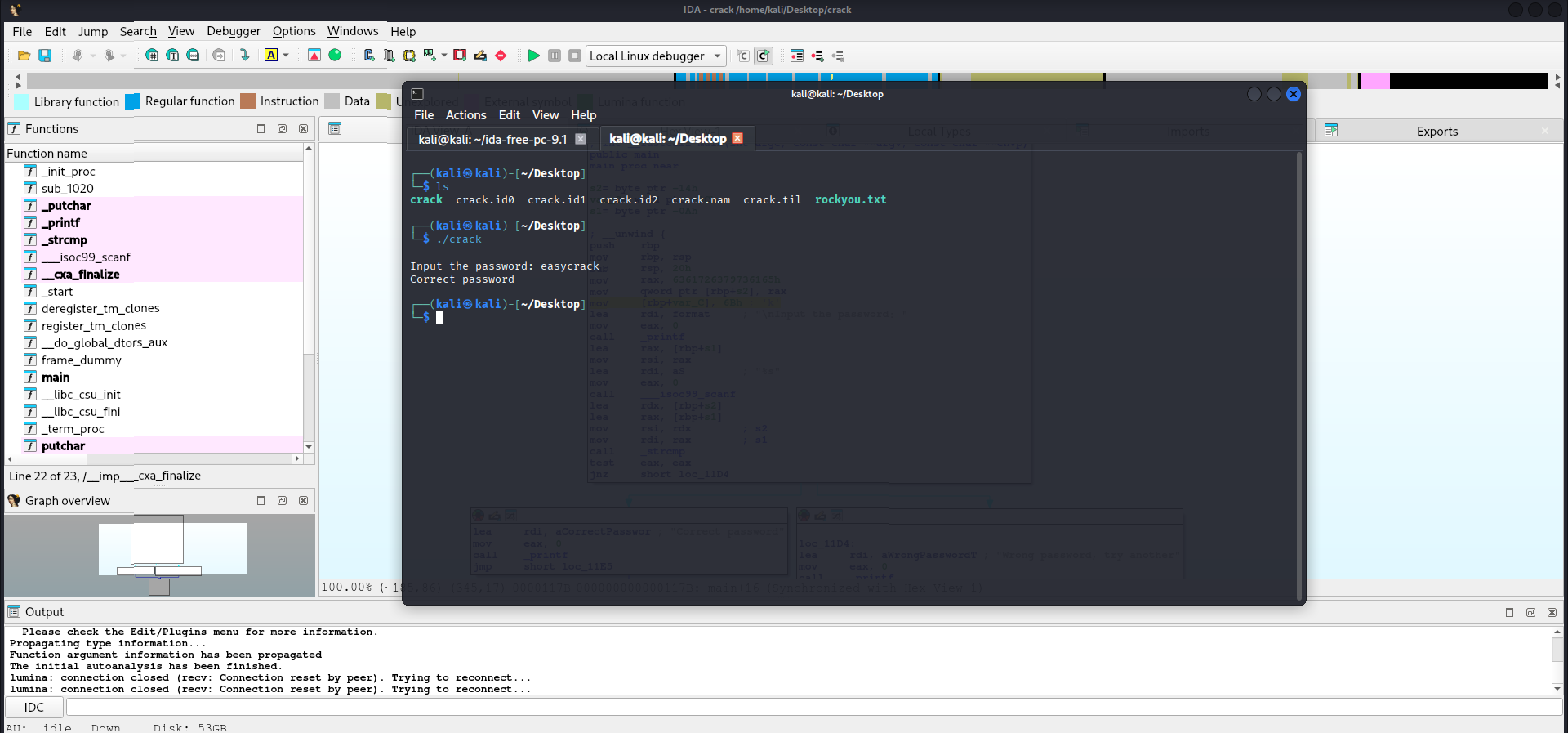Open the Windows menu in IDA

[353, 31]
